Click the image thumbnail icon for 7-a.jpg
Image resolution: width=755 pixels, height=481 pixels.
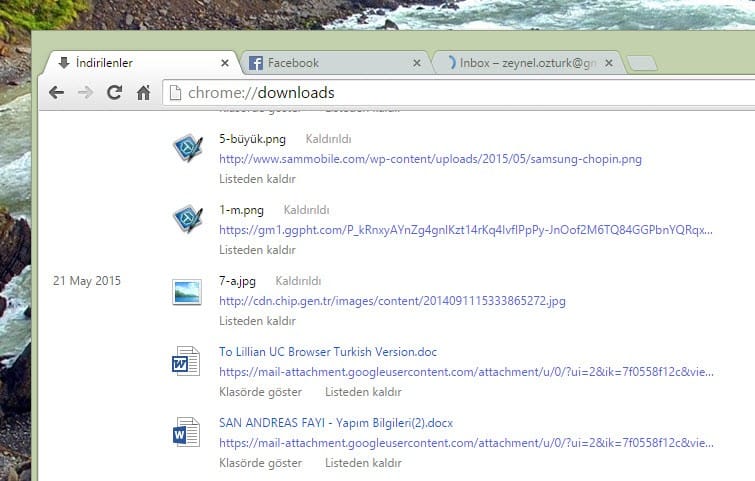pos(187,291)
